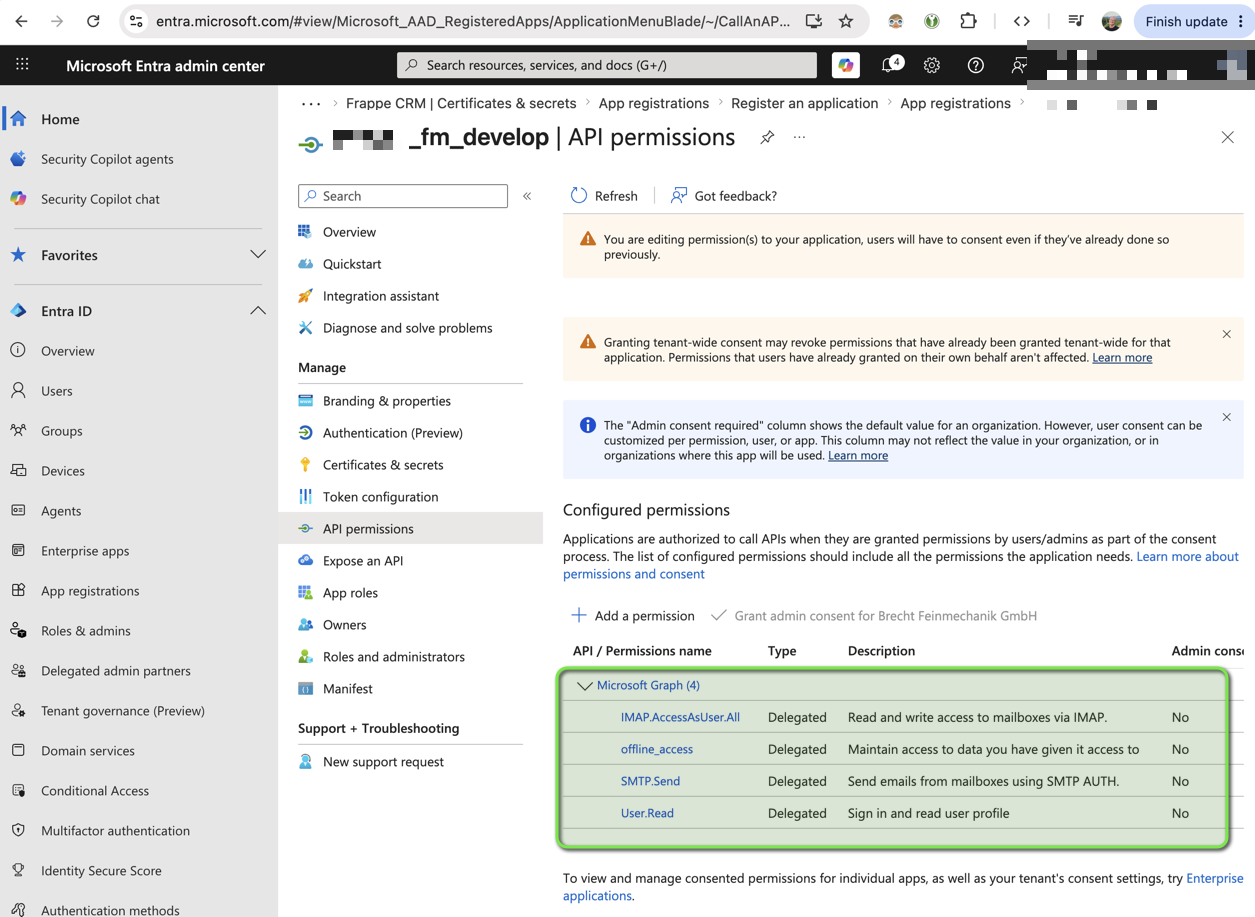Collapse the resource menu with the double chevron
The image size is (1255, 917).
point(527,196)
